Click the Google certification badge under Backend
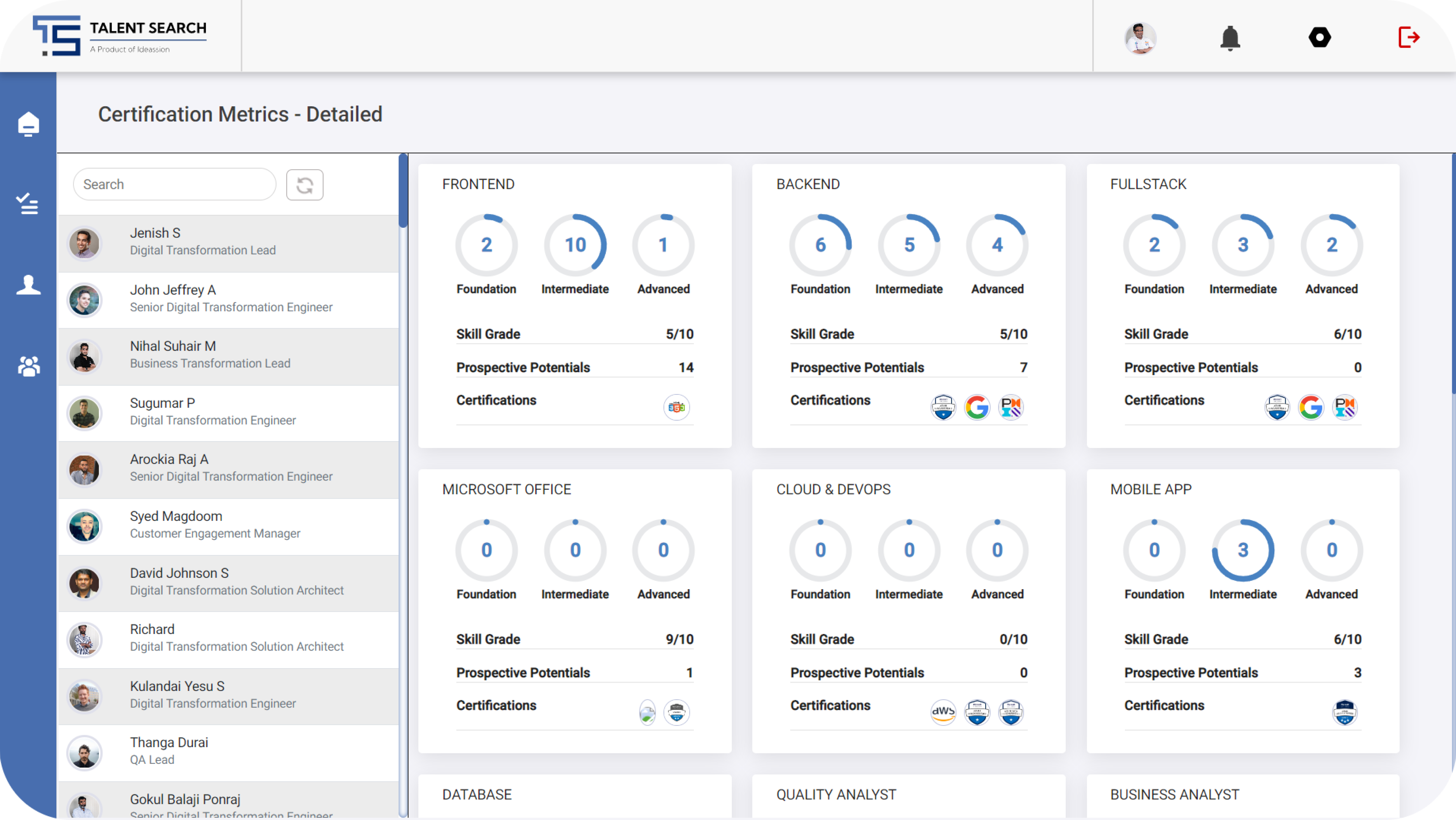The height and width of the screenshot is (820, 1456). pos(977,407)
